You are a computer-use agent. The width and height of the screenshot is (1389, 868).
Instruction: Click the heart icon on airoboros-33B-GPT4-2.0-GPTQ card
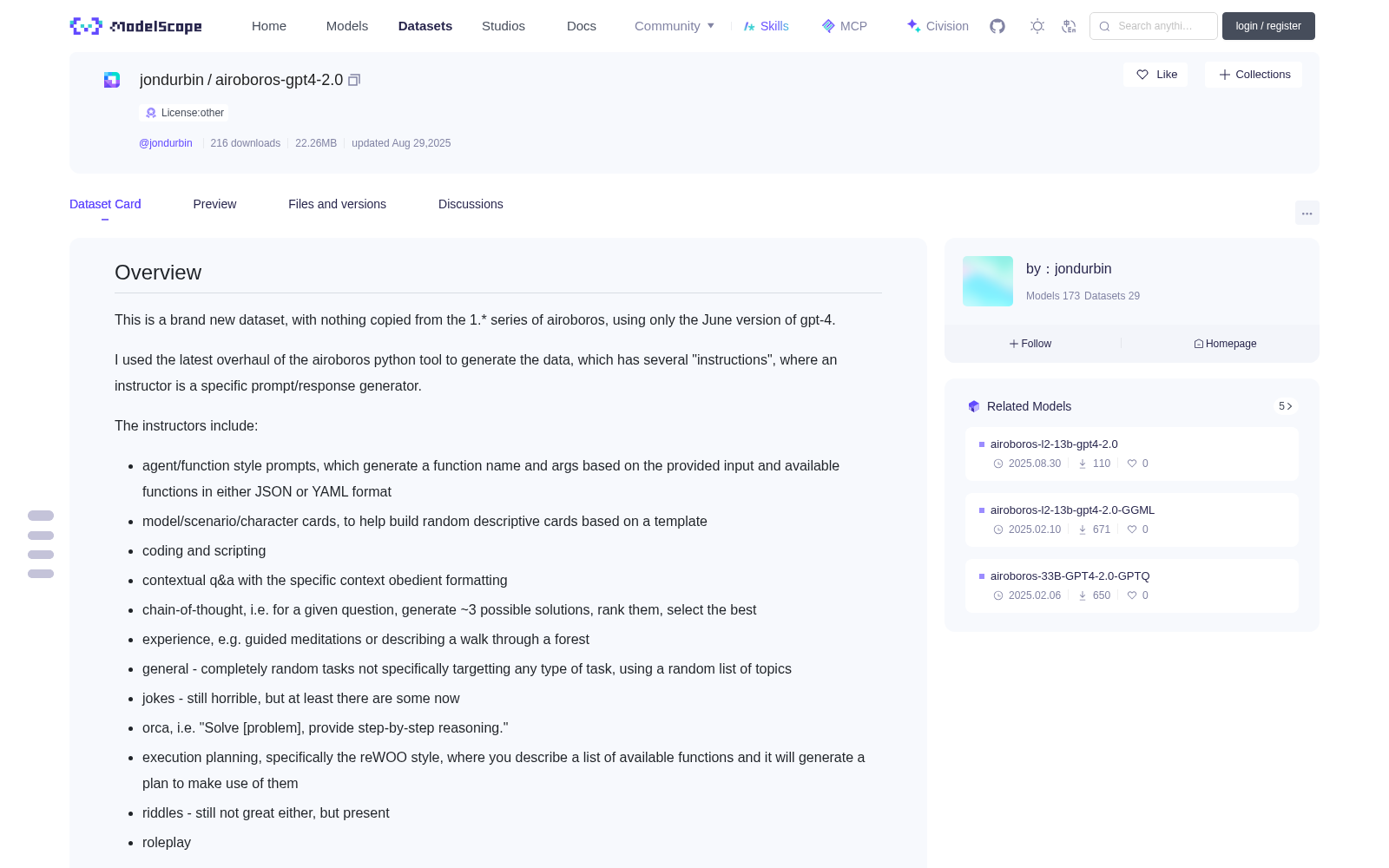click(x=1132, y=595)
